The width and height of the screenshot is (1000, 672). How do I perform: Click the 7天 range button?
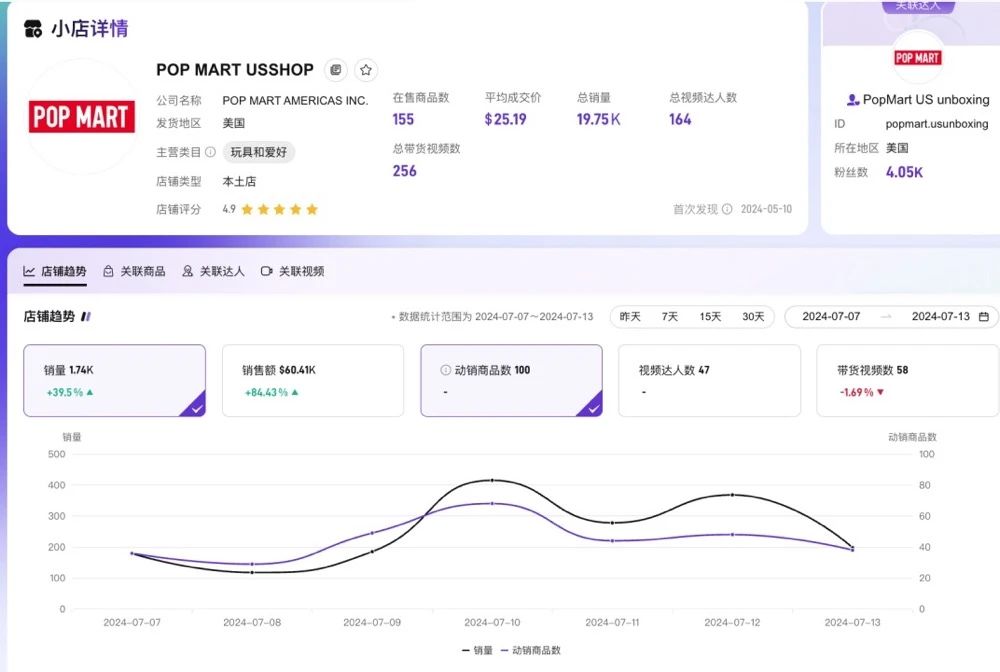[670, 317]
